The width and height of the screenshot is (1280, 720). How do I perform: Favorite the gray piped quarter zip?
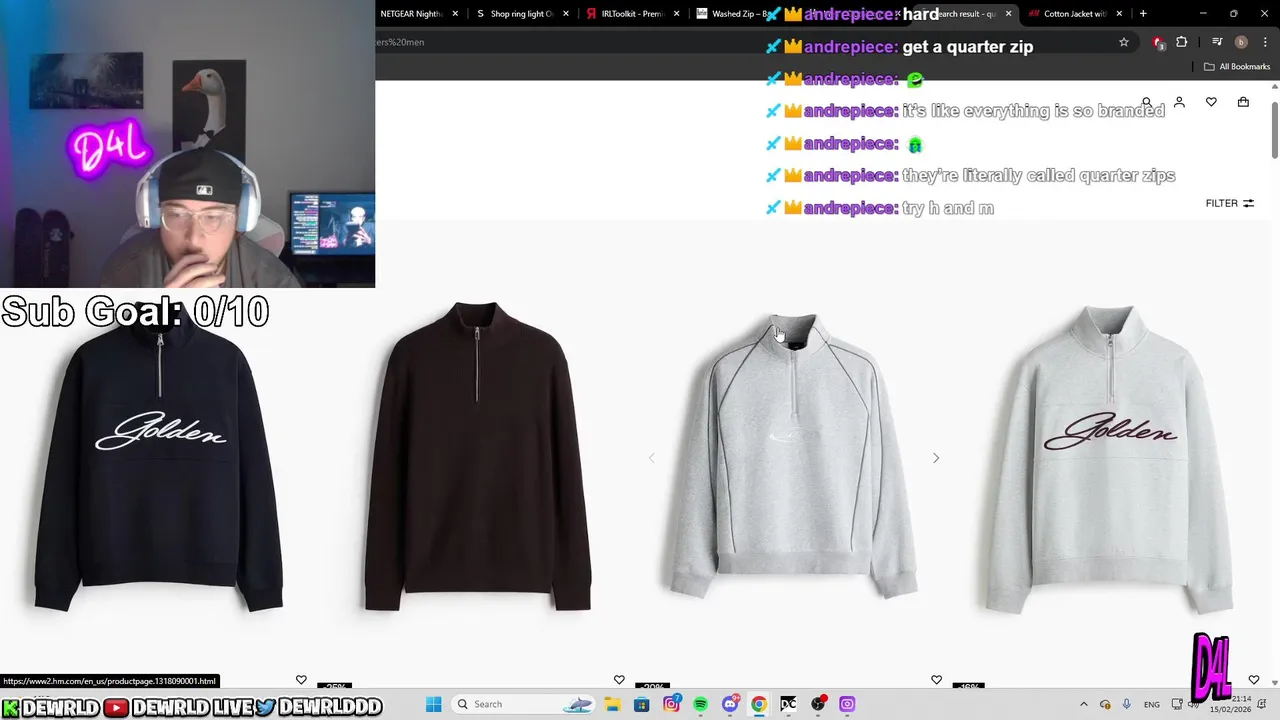[x=936, y=680]
